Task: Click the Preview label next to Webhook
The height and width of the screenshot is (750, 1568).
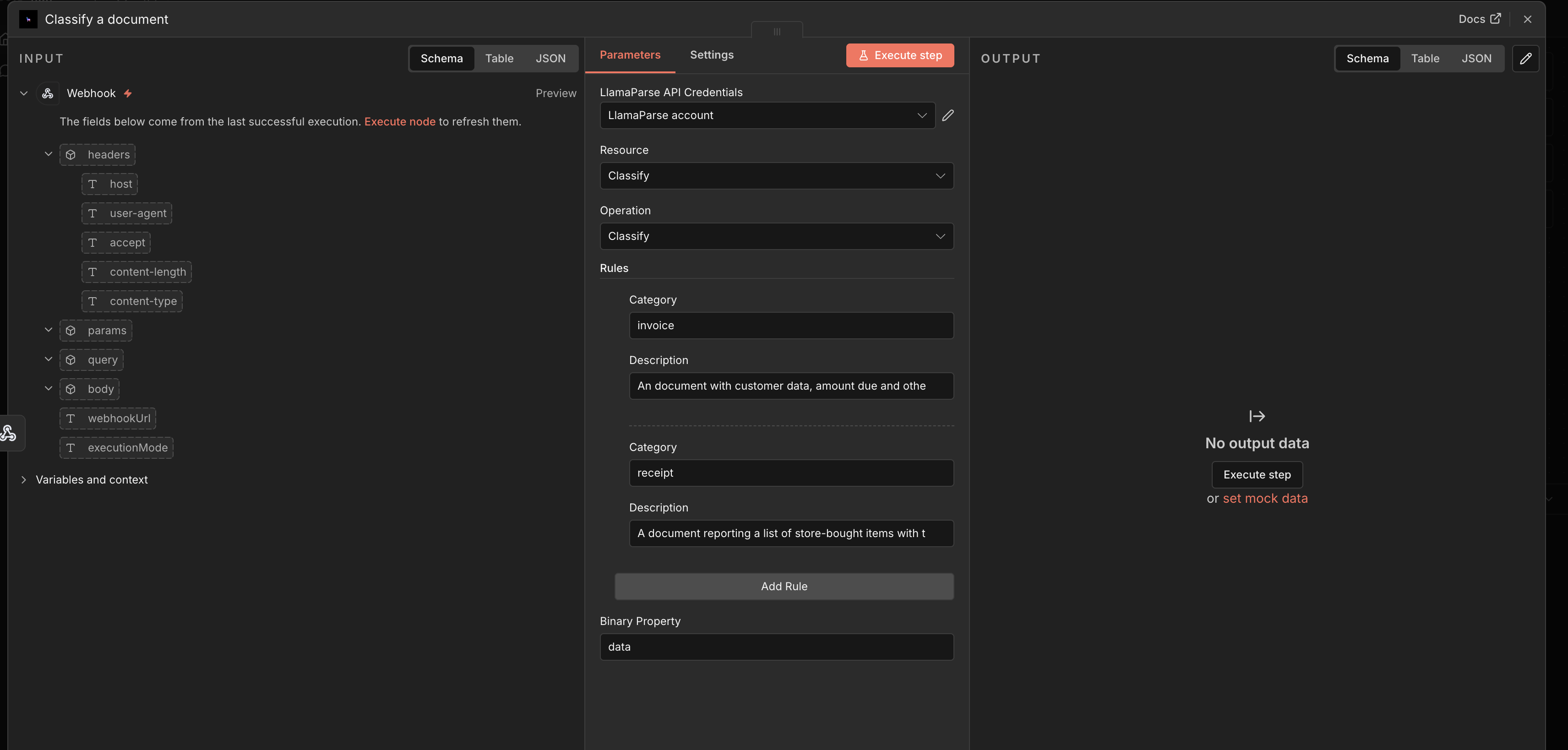Action: coord(556,93)
